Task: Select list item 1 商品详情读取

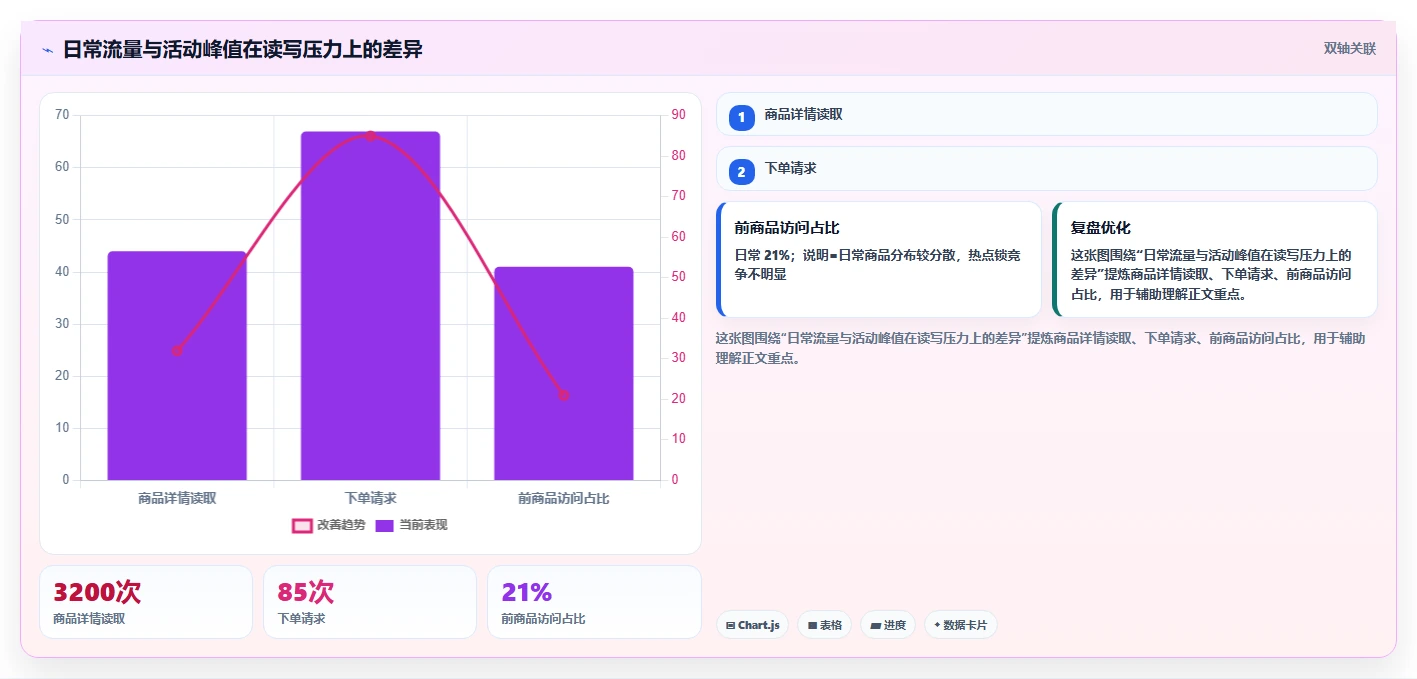Action: [x=1047, y=115]
